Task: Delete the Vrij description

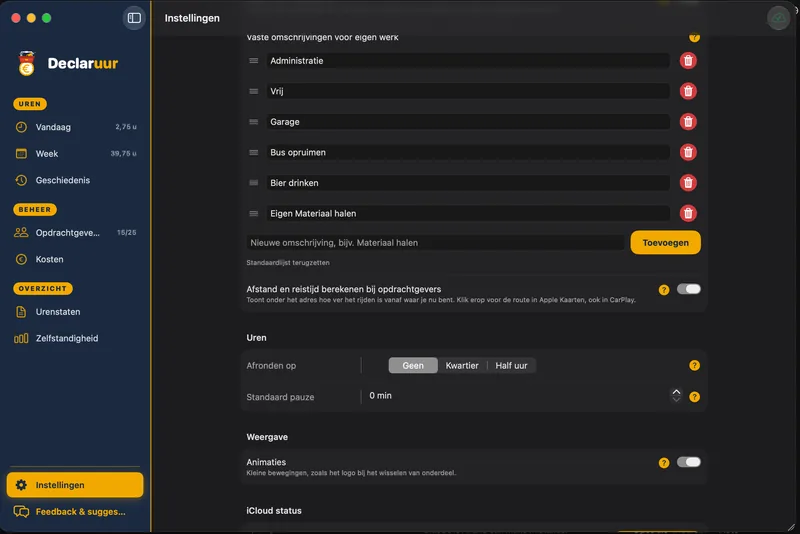Action: point(688,91)
